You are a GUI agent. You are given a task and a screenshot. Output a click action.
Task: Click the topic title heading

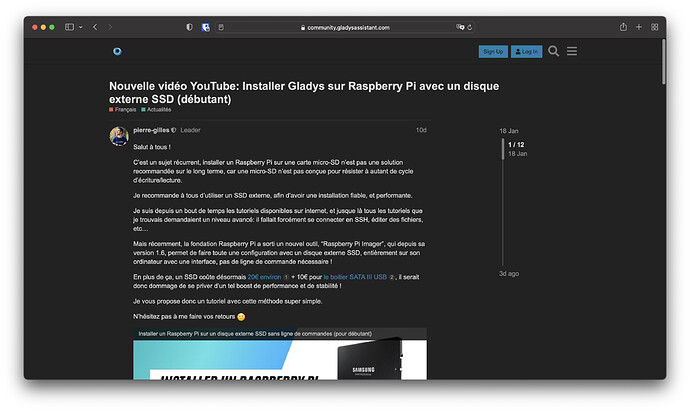(304, 92)
